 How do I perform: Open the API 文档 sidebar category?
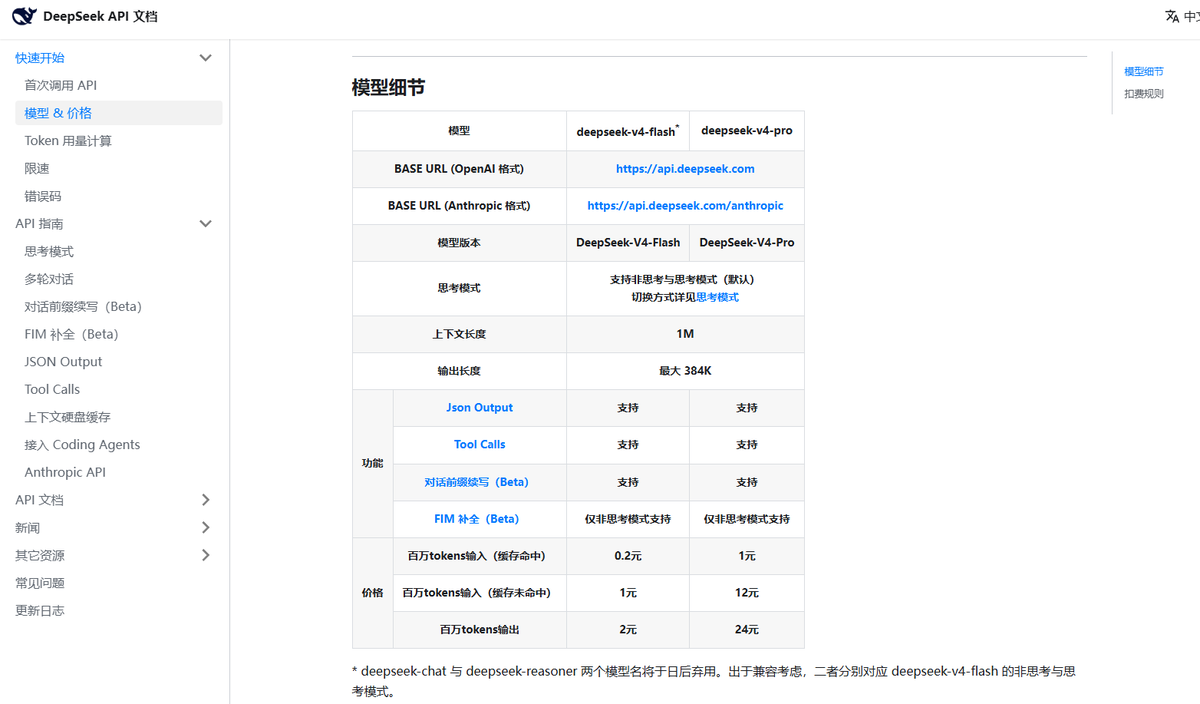(39, 500)
